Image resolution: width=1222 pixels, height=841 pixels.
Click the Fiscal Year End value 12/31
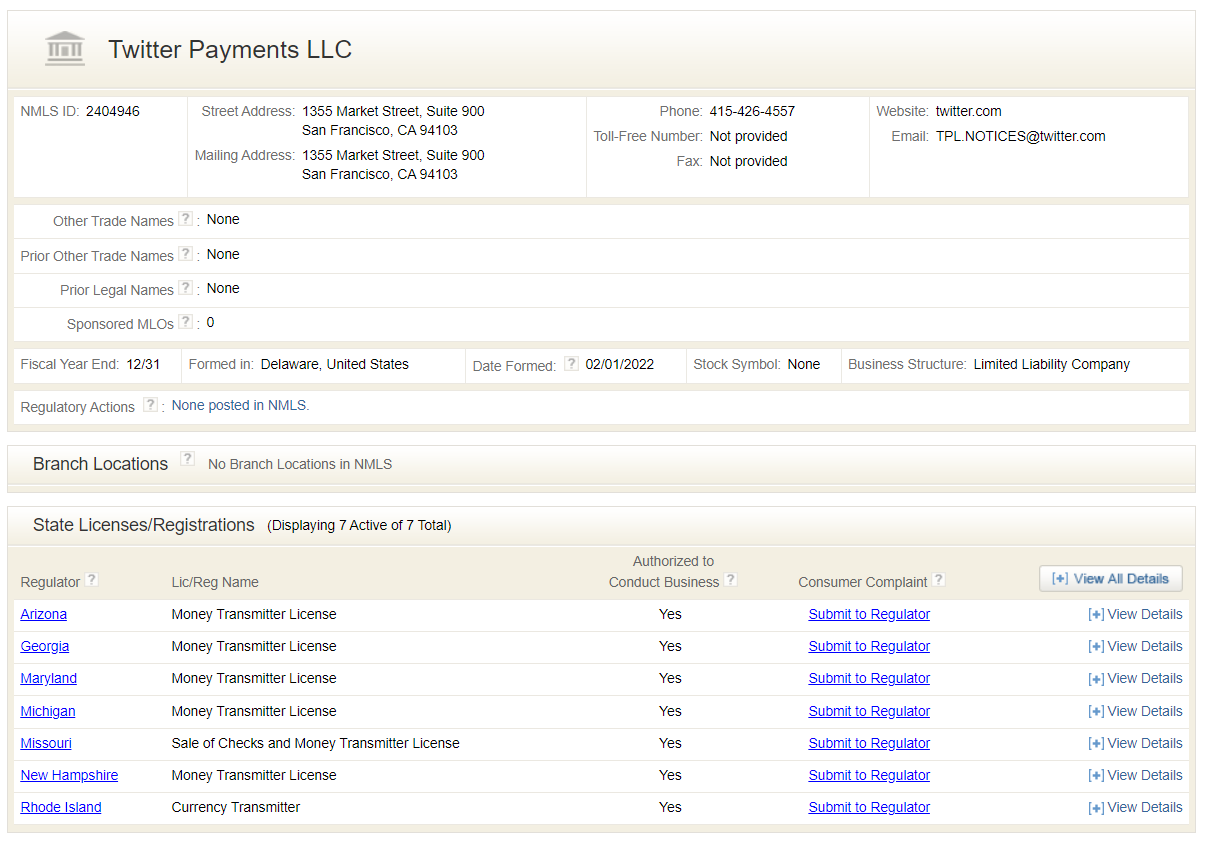[144, 364]
